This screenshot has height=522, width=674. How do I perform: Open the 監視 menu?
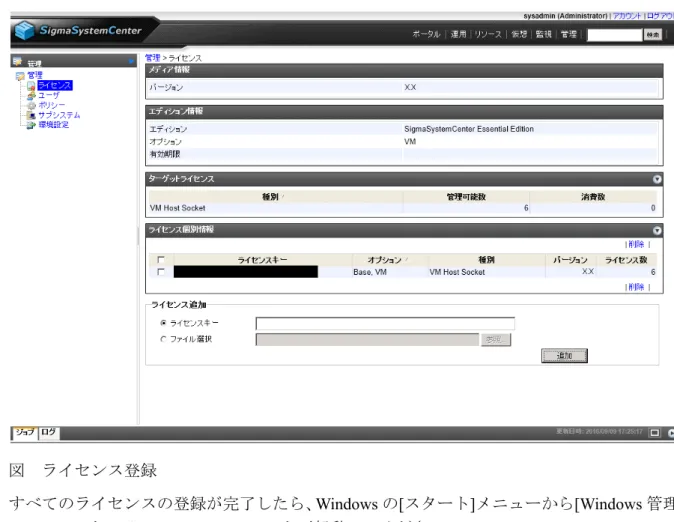click(543, 34)
